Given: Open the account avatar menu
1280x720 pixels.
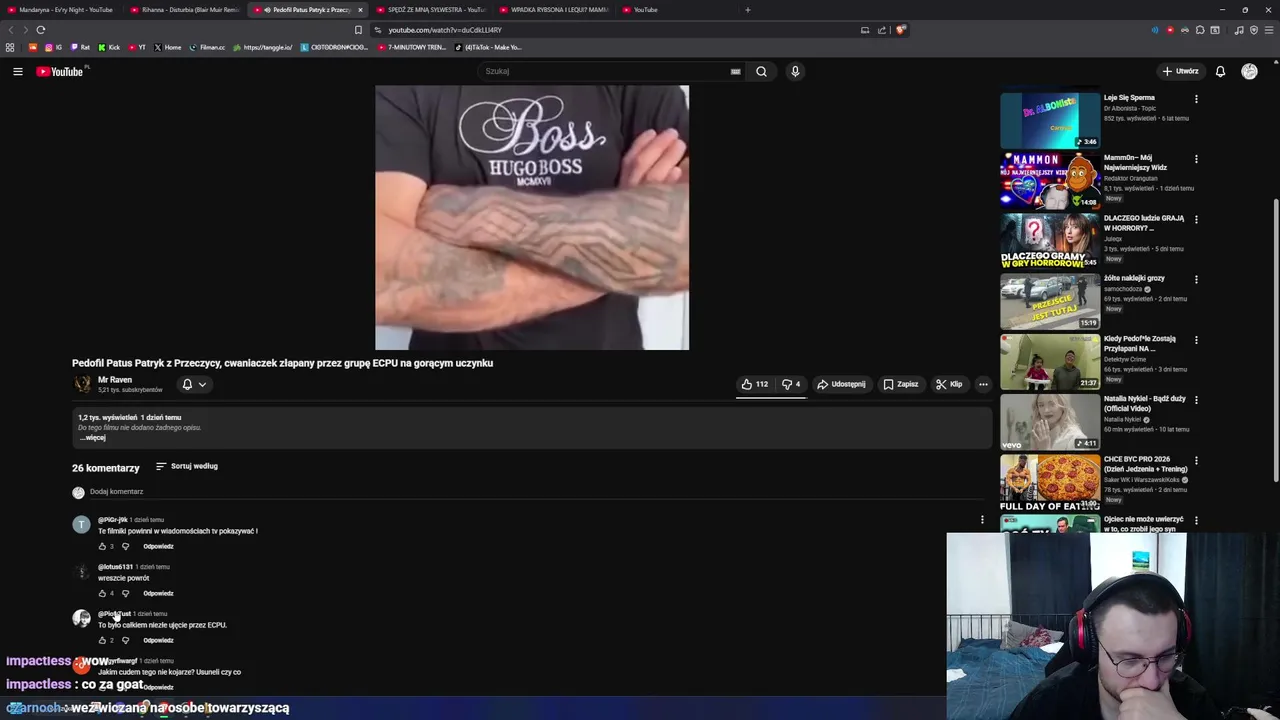Looking at the screenshot, I should [x=1249, y=71].
